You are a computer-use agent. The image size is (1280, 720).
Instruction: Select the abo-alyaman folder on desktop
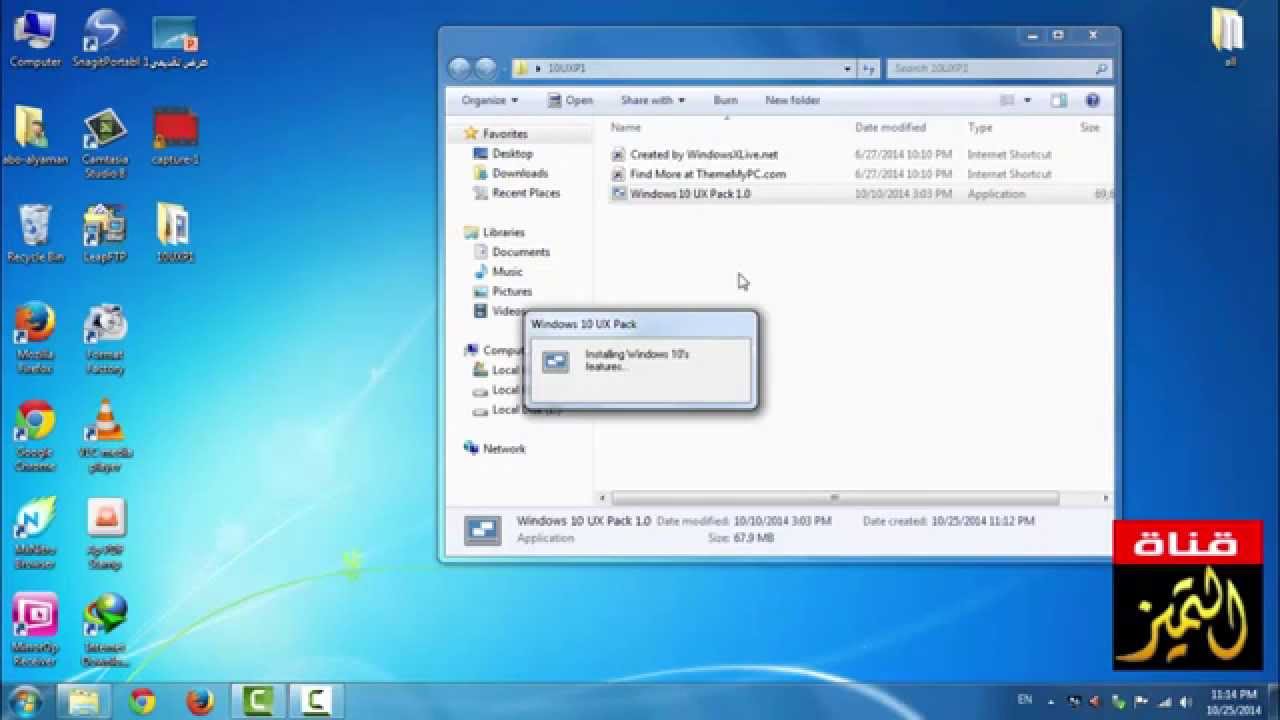34,135
